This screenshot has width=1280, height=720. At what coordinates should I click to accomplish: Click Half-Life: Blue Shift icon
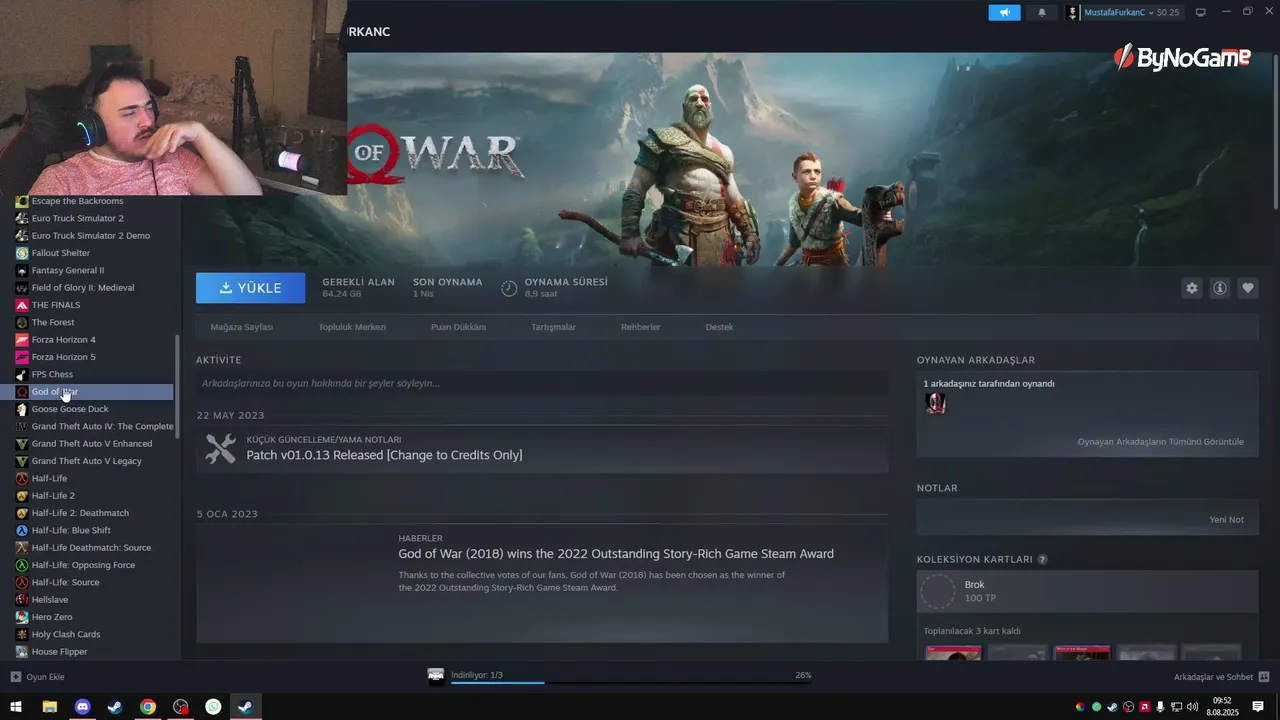(22, 530)
